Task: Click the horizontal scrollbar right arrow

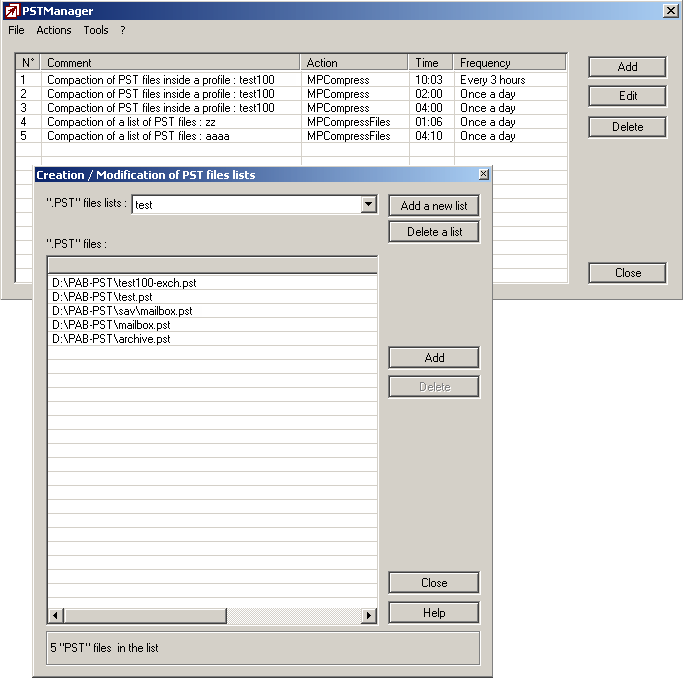Action: [x=369, y=616]
